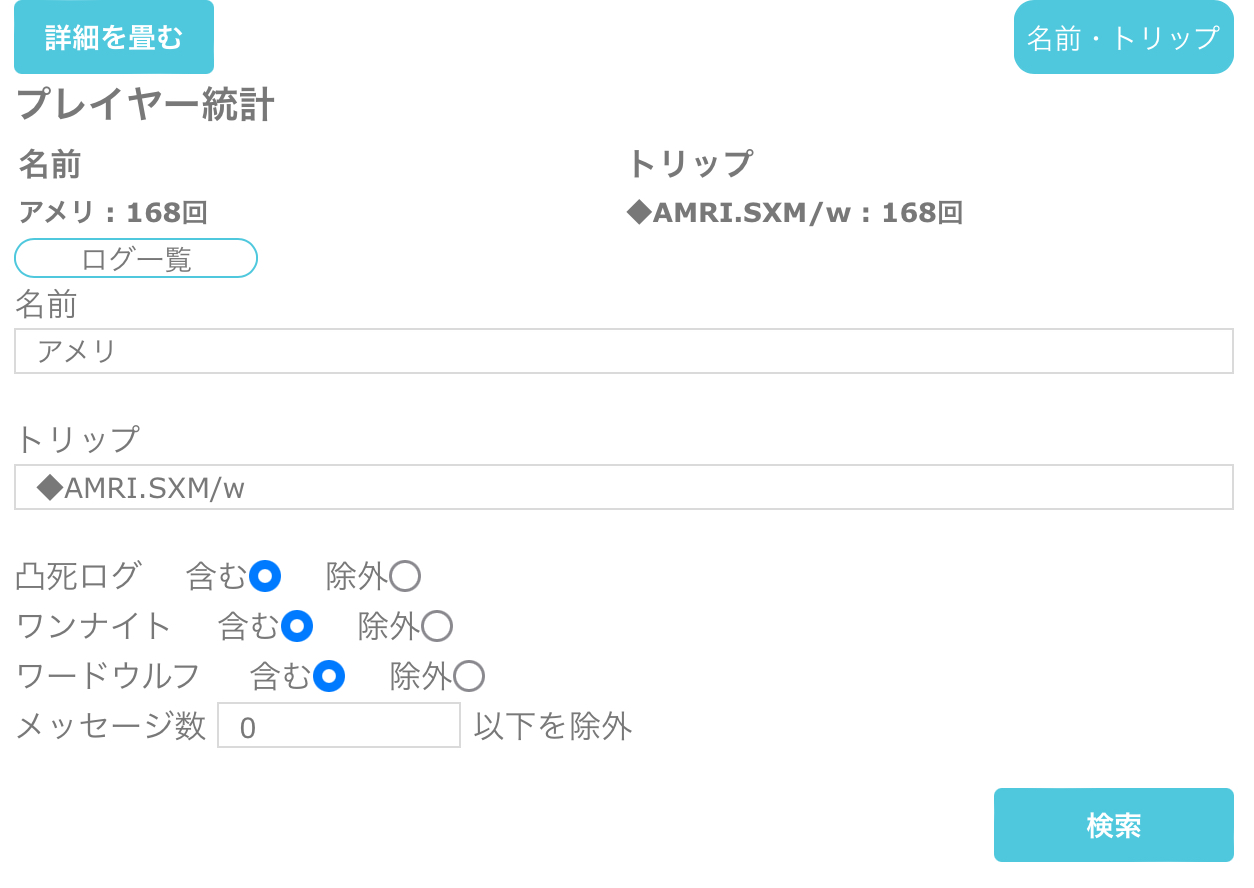Viewport: 1254px width, 888px height.
Task: Open the ログ一覧 log list
Action: [136, 258]
